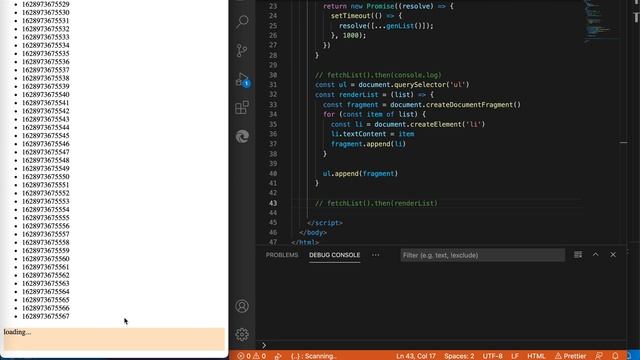Click the Prettier status bar item
The height and width of the screenshot is (360, 640).
570,356
